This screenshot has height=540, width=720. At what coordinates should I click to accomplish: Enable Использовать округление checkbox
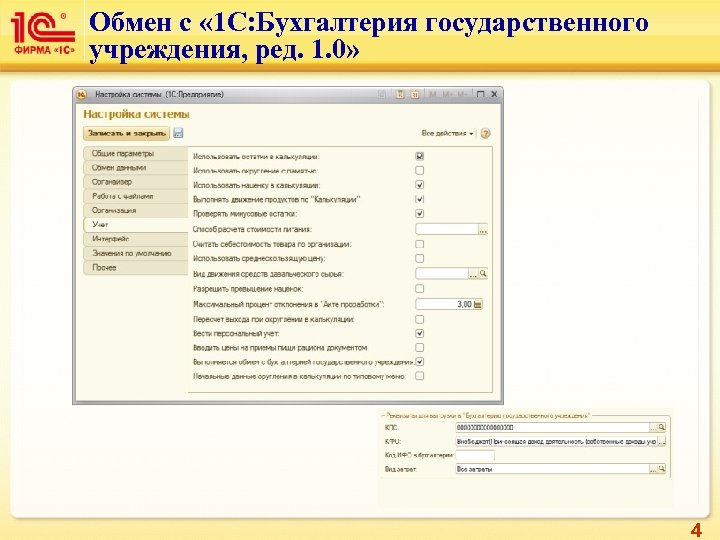click(420, 170)
